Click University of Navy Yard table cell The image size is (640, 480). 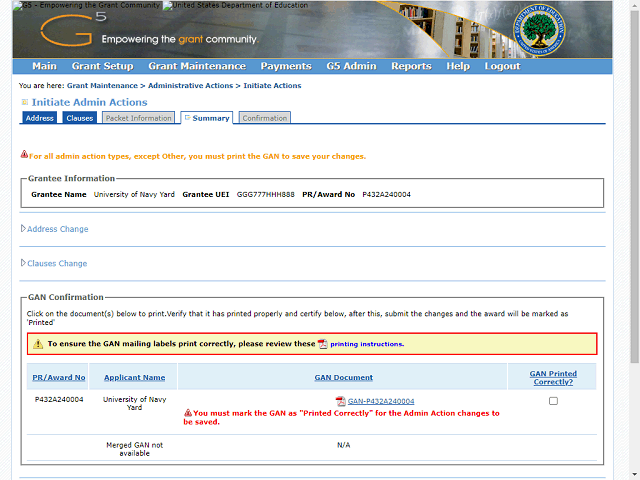click(x=134, y=403)
